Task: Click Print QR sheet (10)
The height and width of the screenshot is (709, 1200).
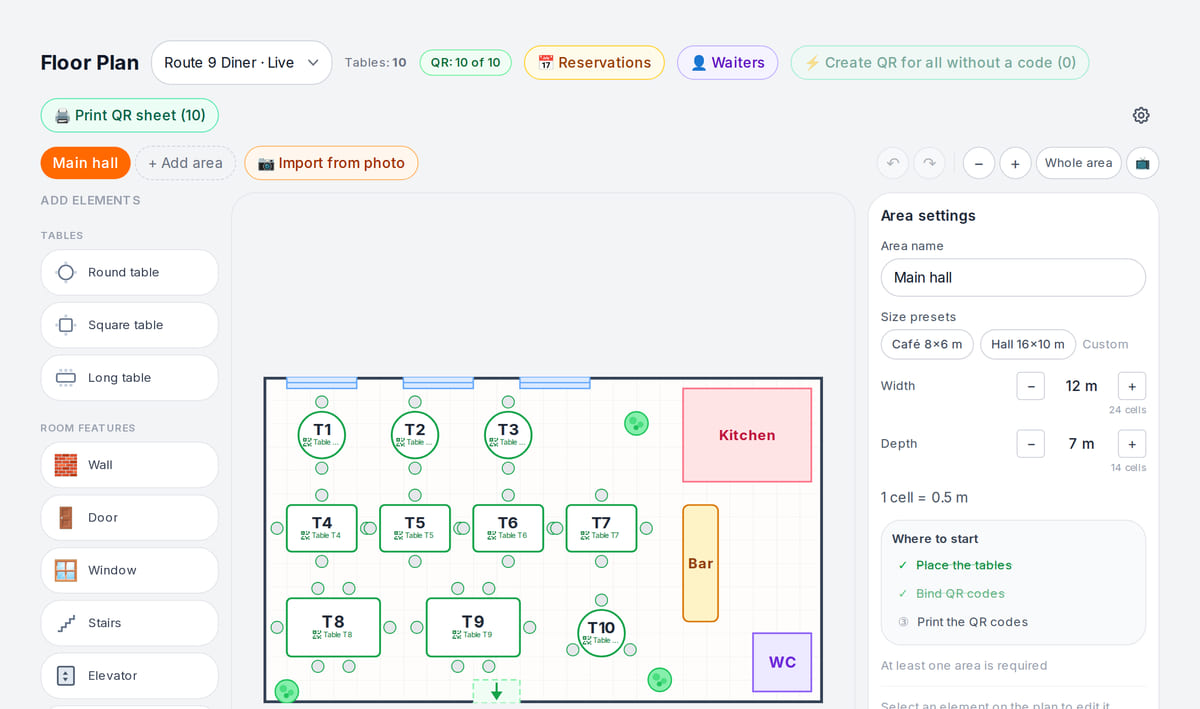Action: coord(130,115)
